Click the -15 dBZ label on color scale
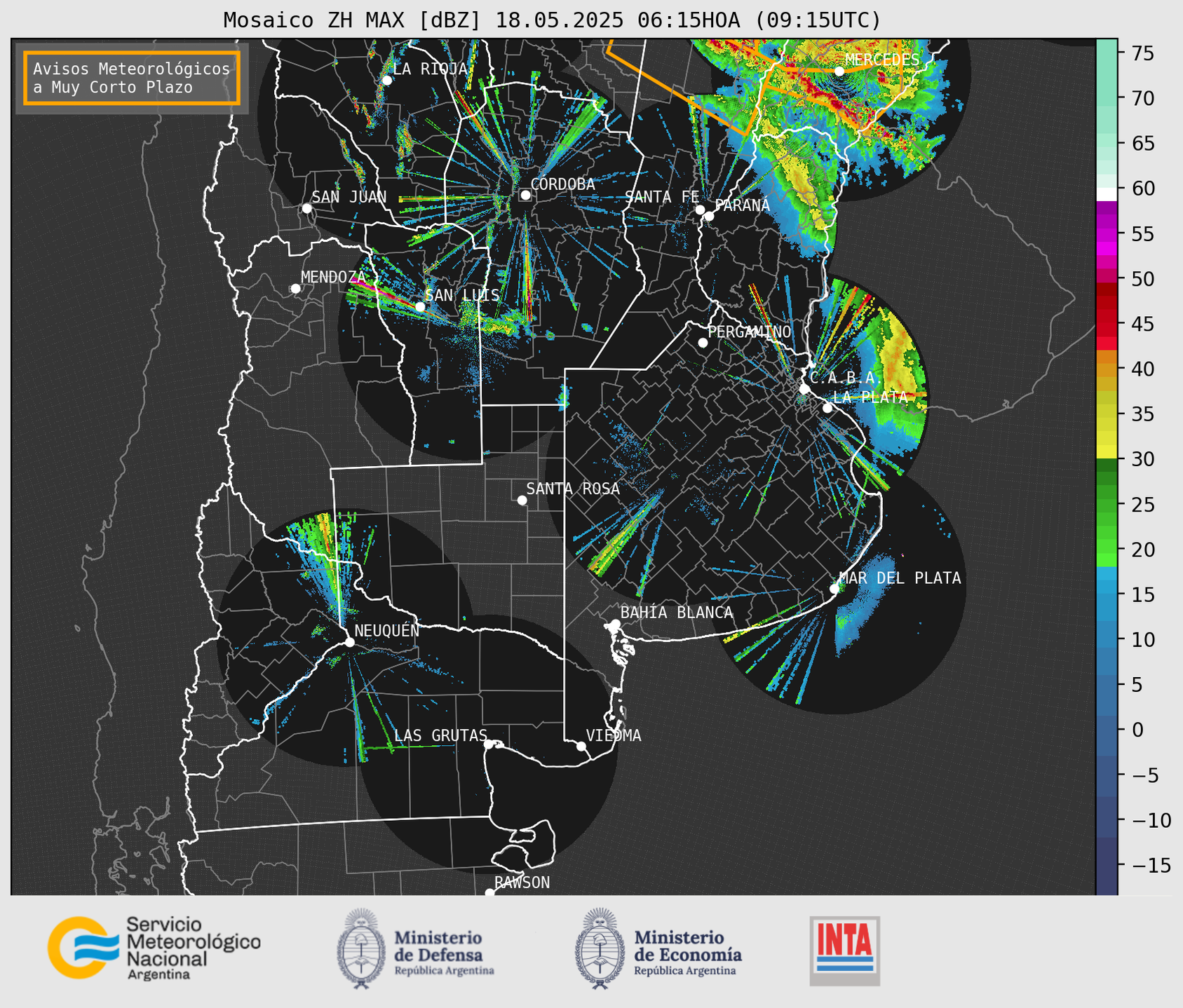 click(1151, 865)
